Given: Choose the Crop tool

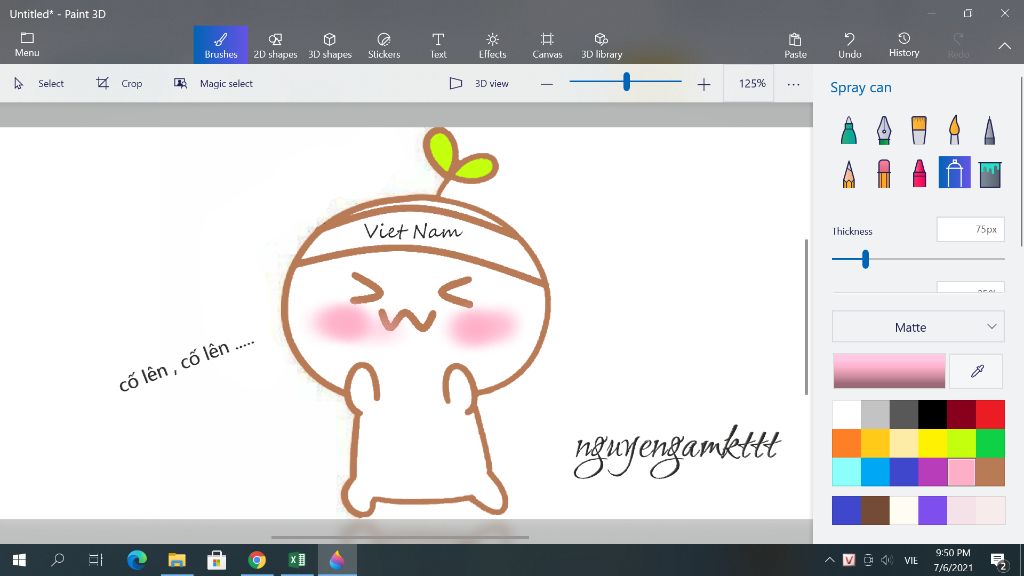Looking at the screenshot, I should (119, 84).
